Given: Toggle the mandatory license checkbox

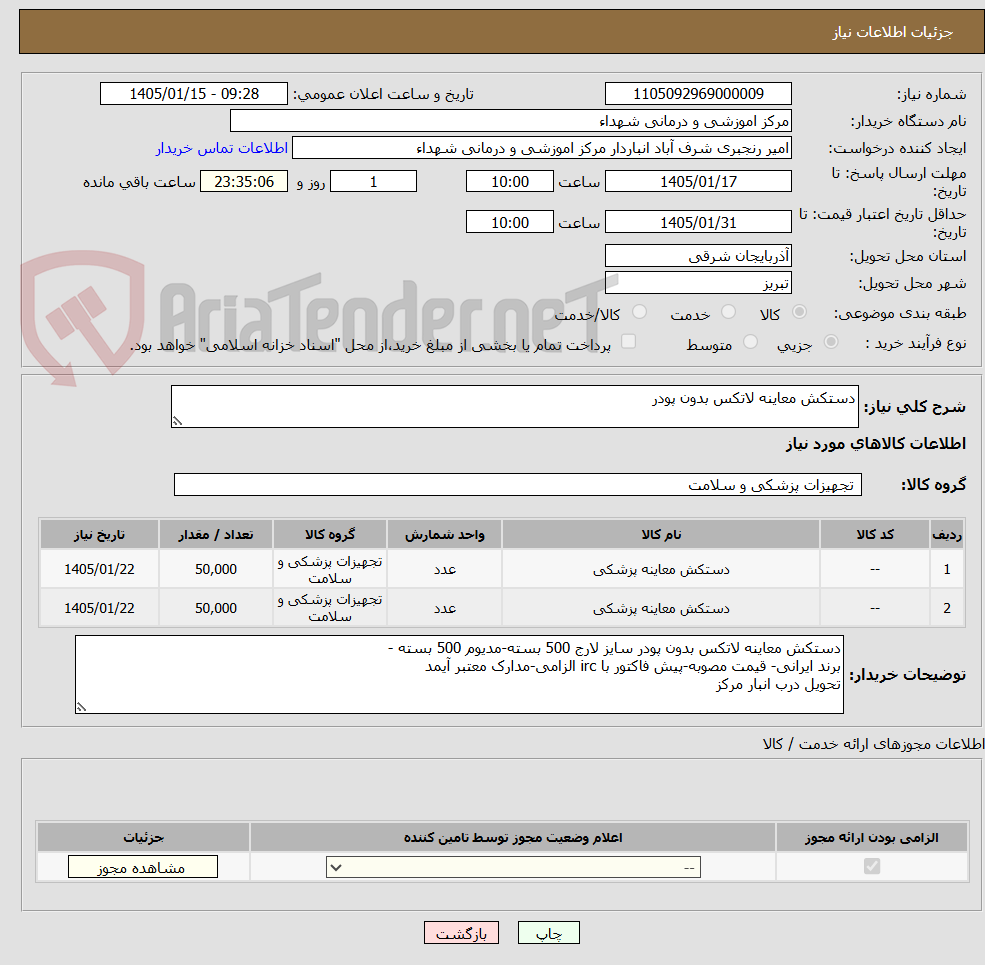Looking at the screenshot, I should (x=871, y=866).
